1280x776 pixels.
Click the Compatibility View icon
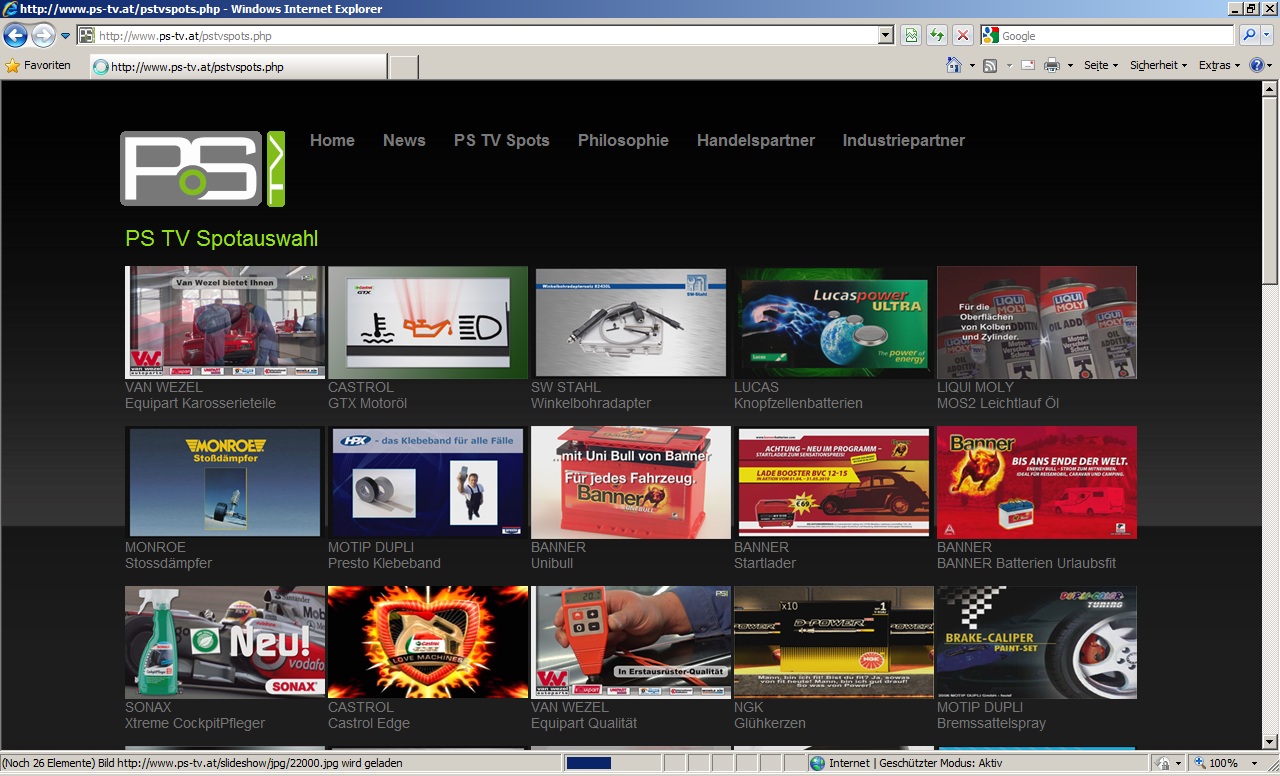point(910,36)
